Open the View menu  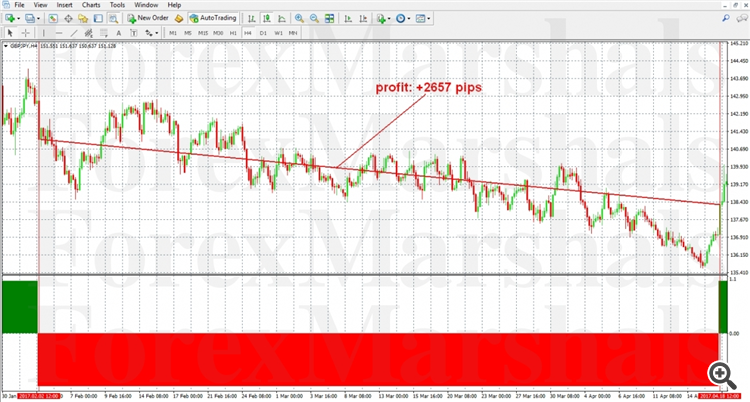pos(40,5)
